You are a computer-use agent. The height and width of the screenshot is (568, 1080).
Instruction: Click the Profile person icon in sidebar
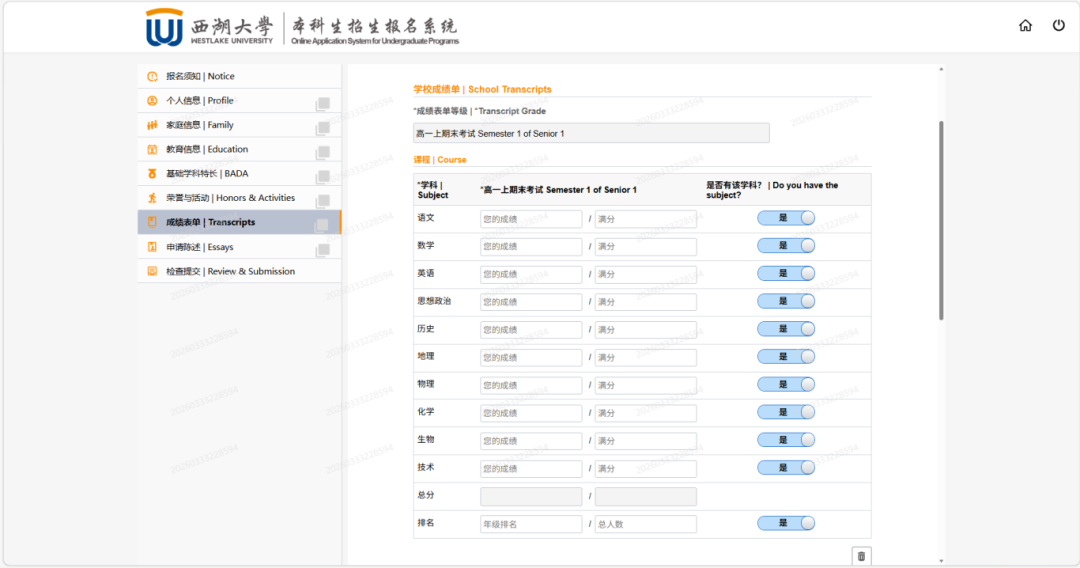click(152, 101)
